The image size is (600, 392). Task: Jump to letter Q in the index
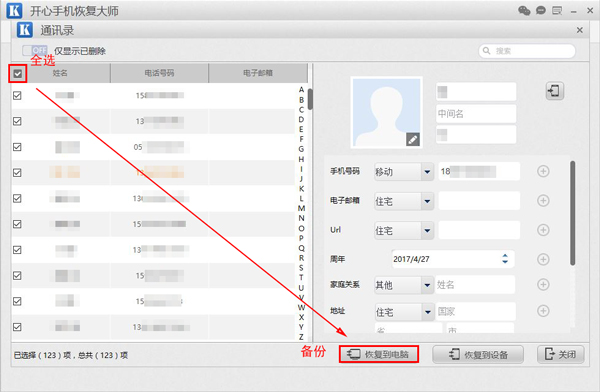coord(302,248)
